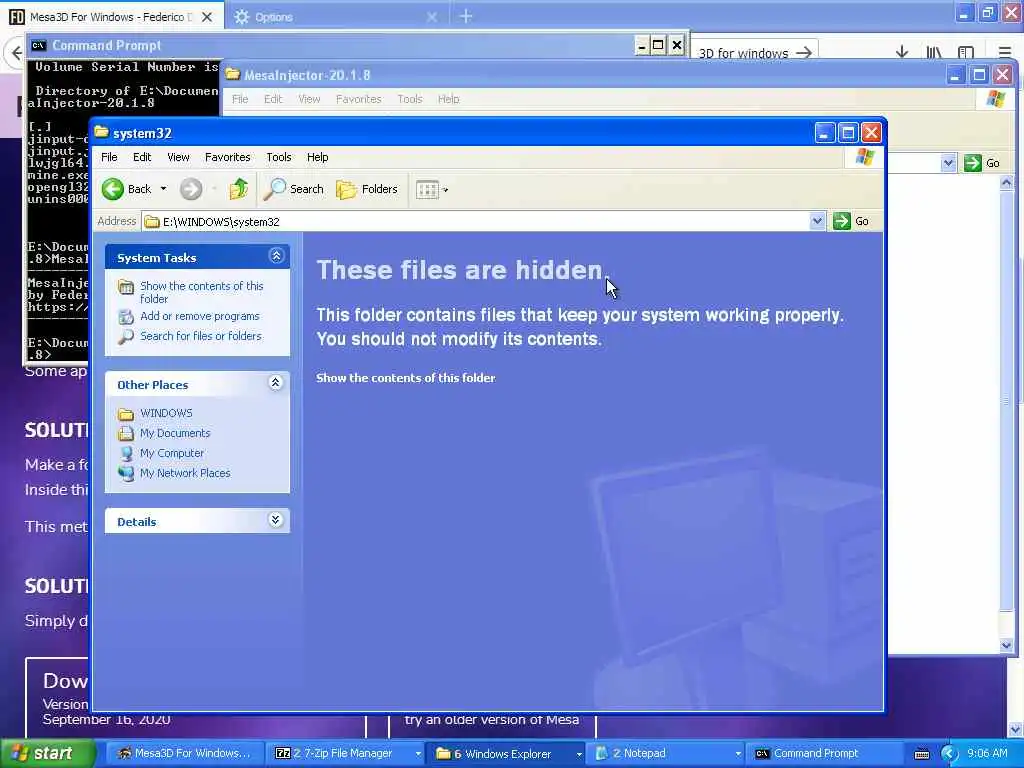Viewport: 1024px width, 768px height.
Task: Click 'Show the contents of this folder' in System Tasks
Action: pyautogui.click(x=201, y=293)
